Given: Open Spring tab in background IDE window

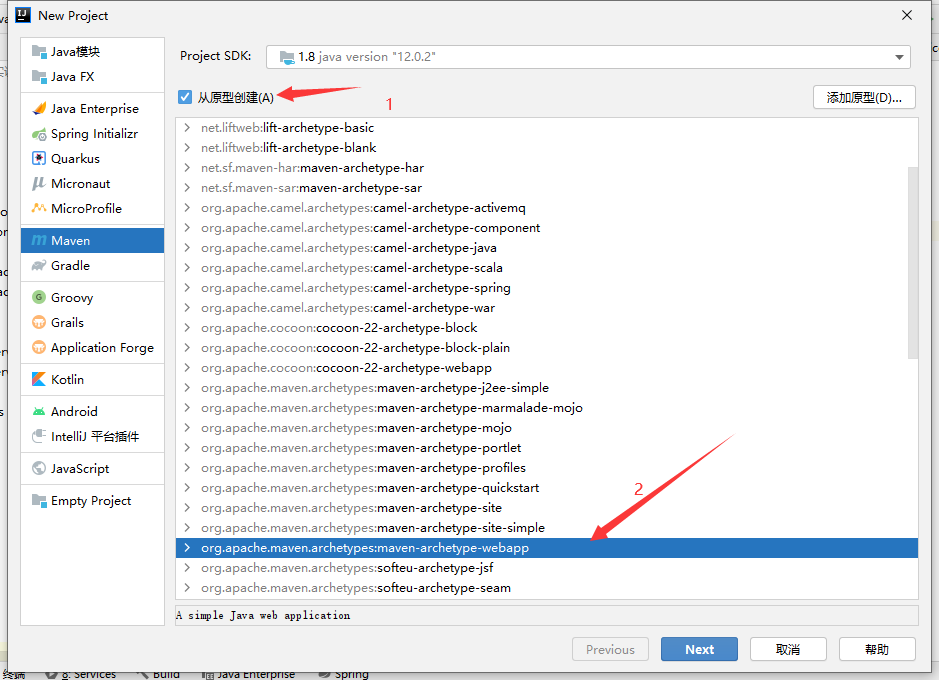Looking at the screenshot, I should [x=344, y=675].
